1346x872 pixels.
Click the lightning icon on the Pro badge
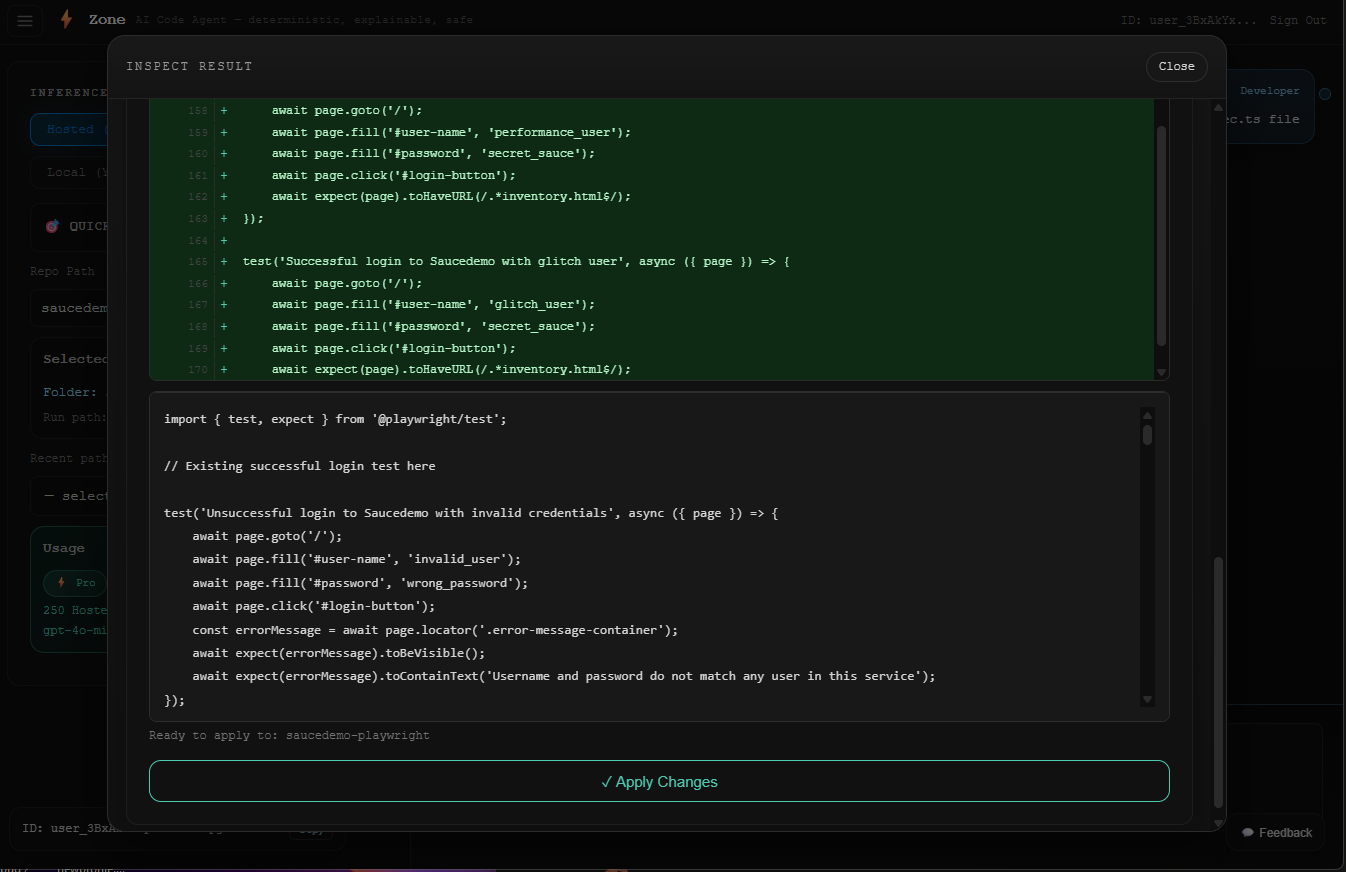tap(62, 582)
